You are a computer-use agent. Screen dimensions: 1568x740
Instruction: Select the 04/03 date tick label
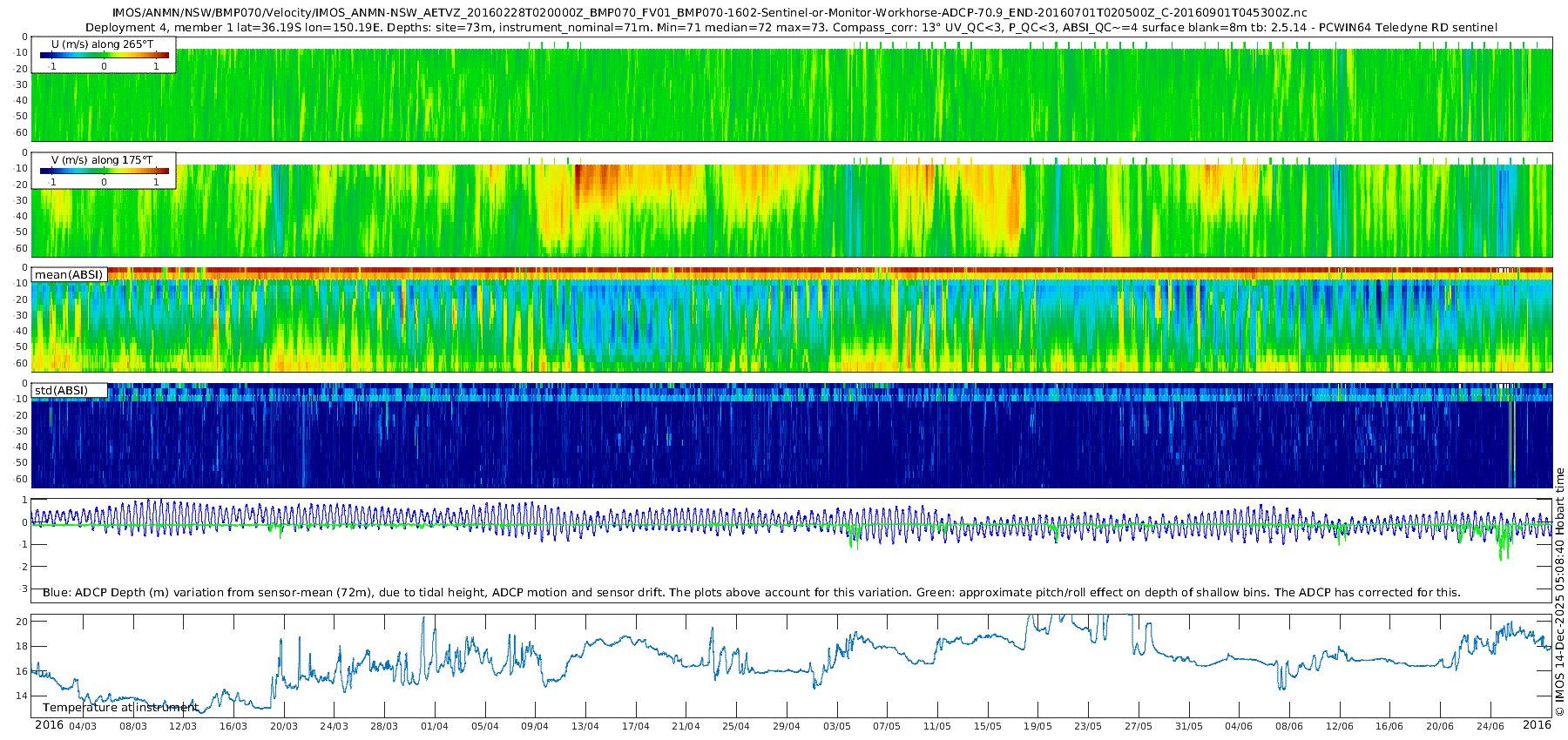83,727
